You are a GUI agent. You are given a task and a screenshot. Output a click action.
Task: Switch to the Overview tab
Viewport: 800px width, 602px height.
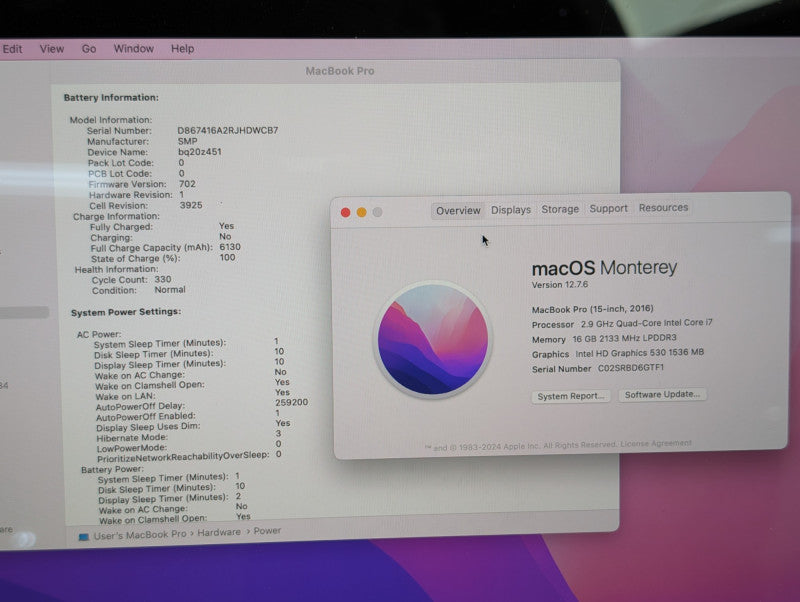pos(458,211)
